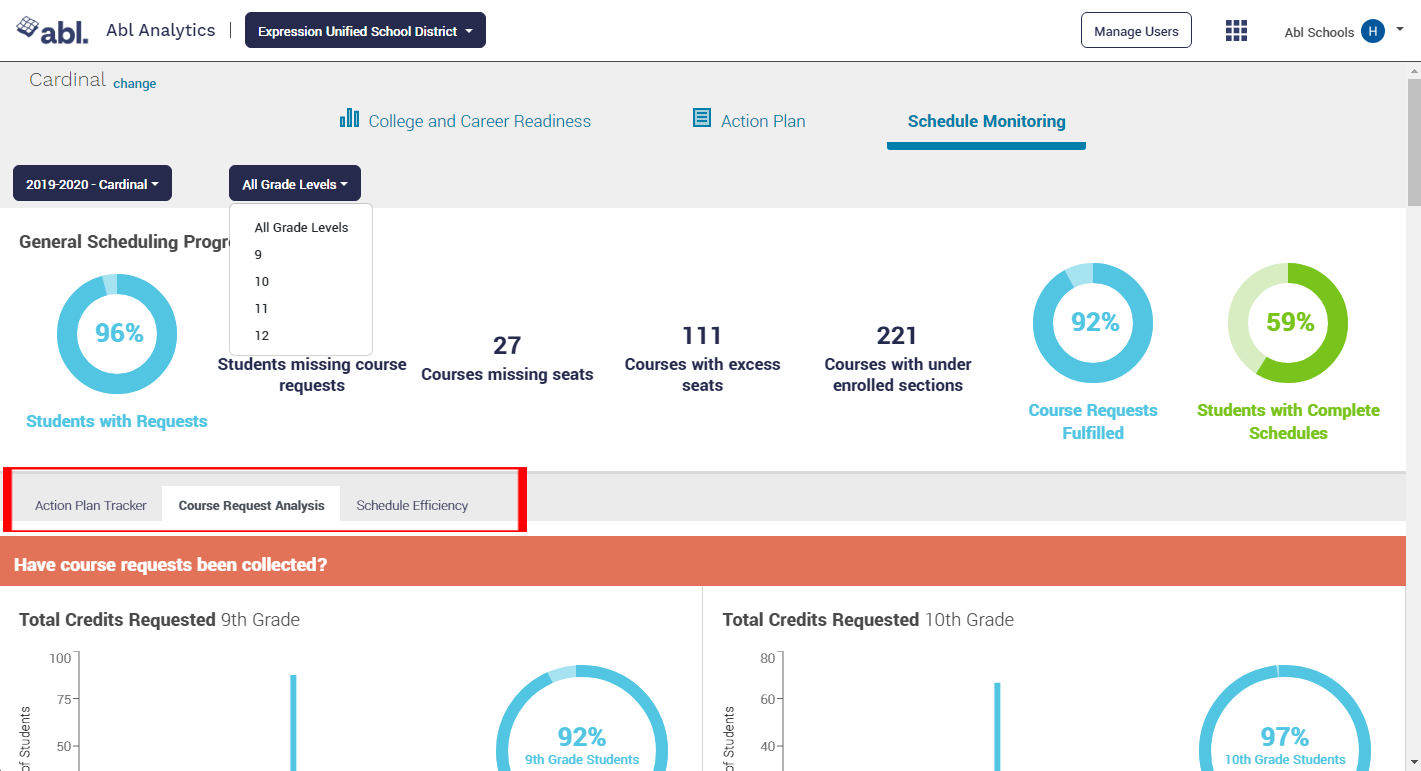Collapse the All Grade Levels dropdown
The height and width of the screenshot is (771, 1421).
tap(294, 184)
